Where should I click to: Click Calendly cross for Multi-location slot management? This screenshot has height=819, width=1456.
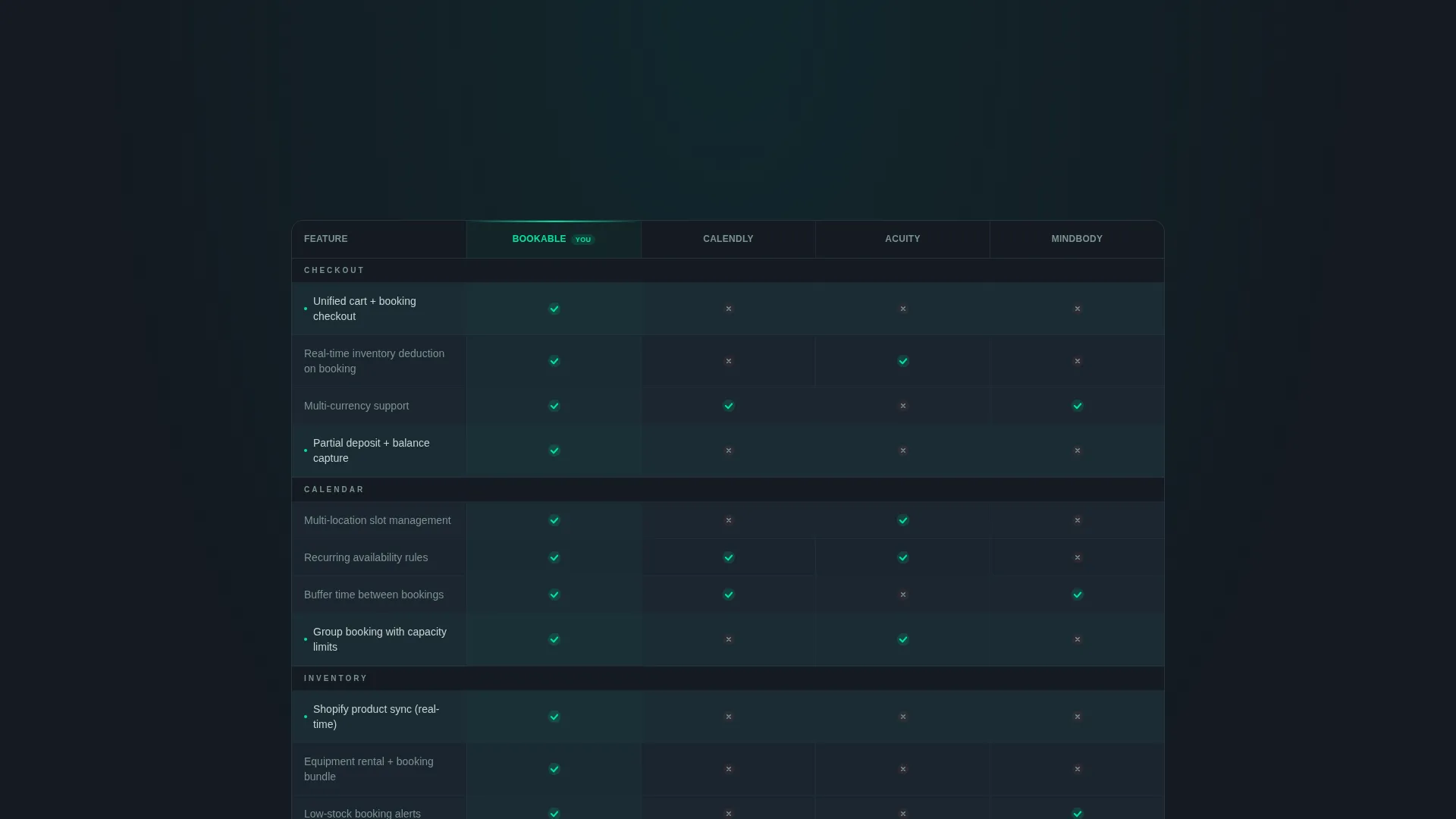pos(729,520)
